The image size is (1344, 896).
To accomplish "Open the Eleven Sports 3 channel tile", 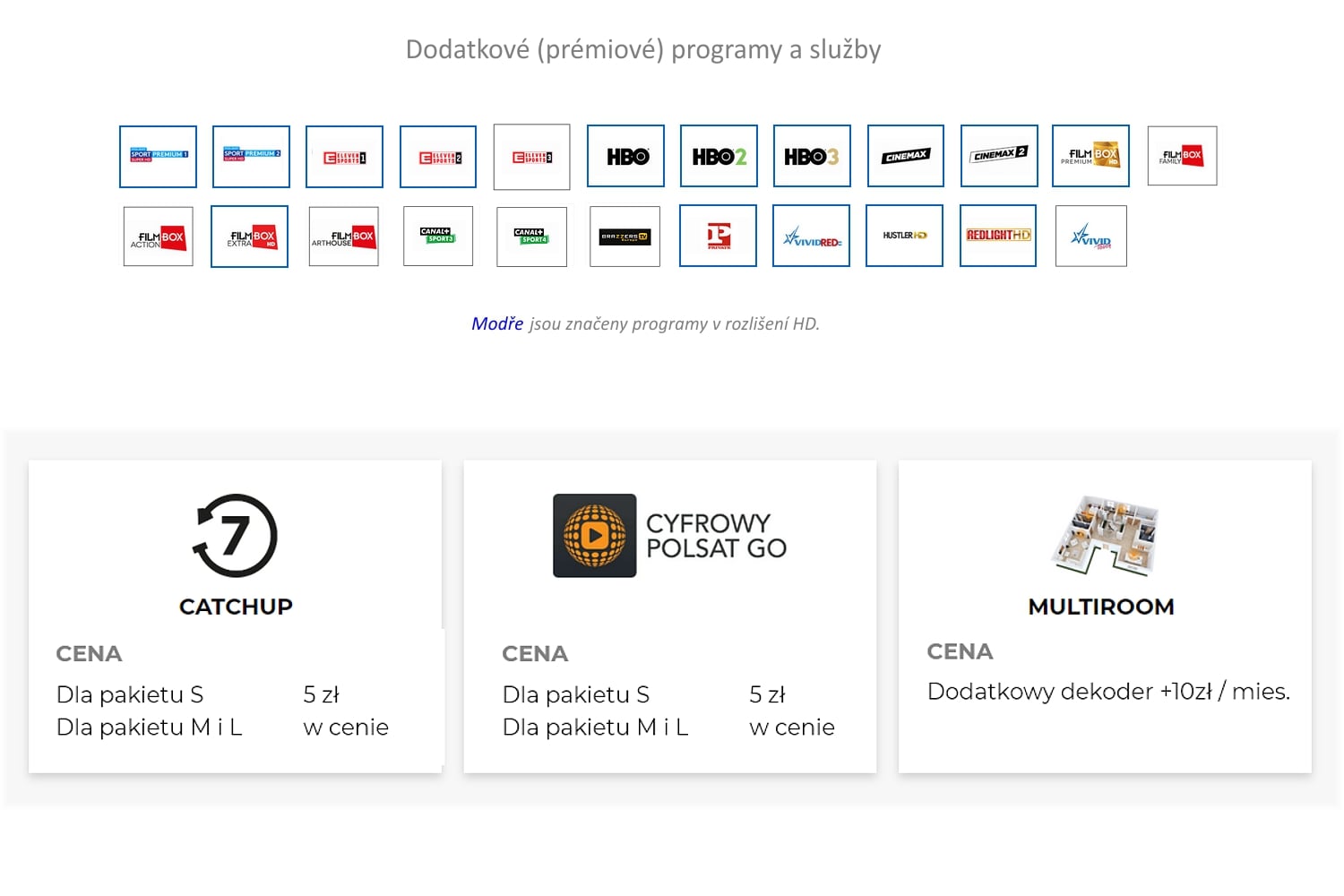I will pos(531,157).
